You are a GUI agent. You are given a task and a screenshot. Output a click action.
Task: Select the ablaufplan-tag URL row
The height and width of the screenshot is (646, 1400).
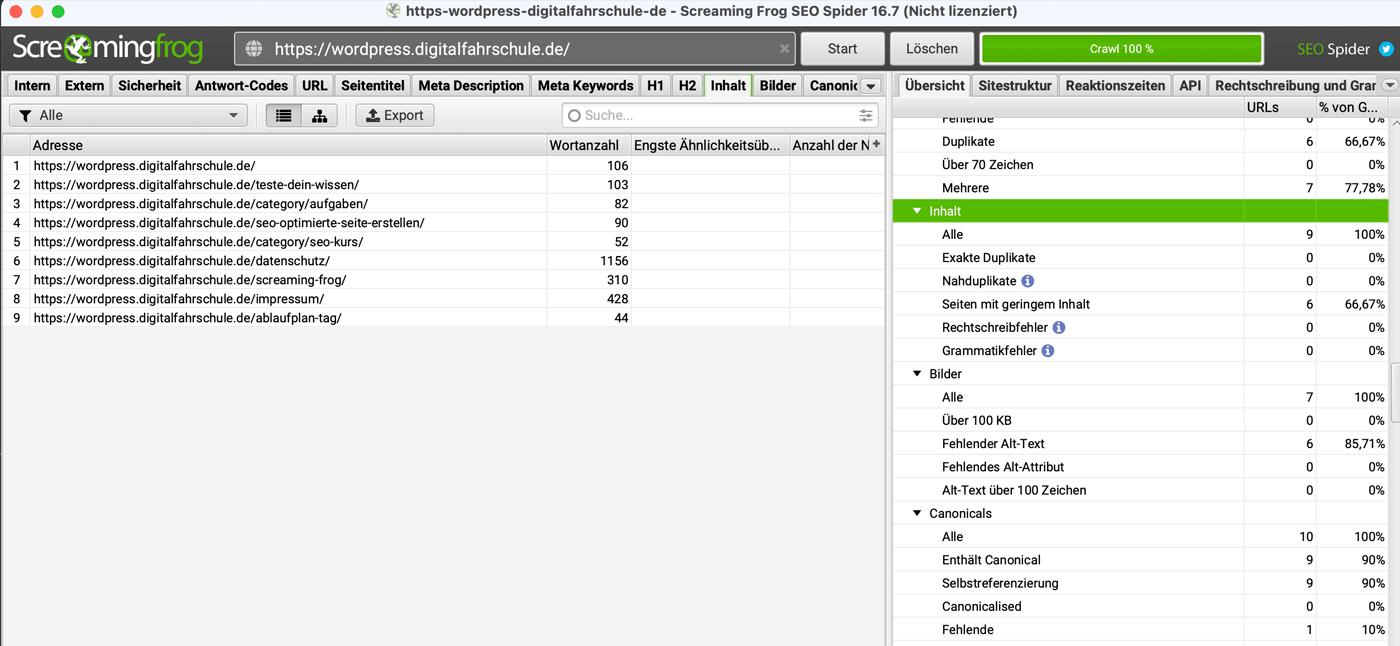(443, 318)
